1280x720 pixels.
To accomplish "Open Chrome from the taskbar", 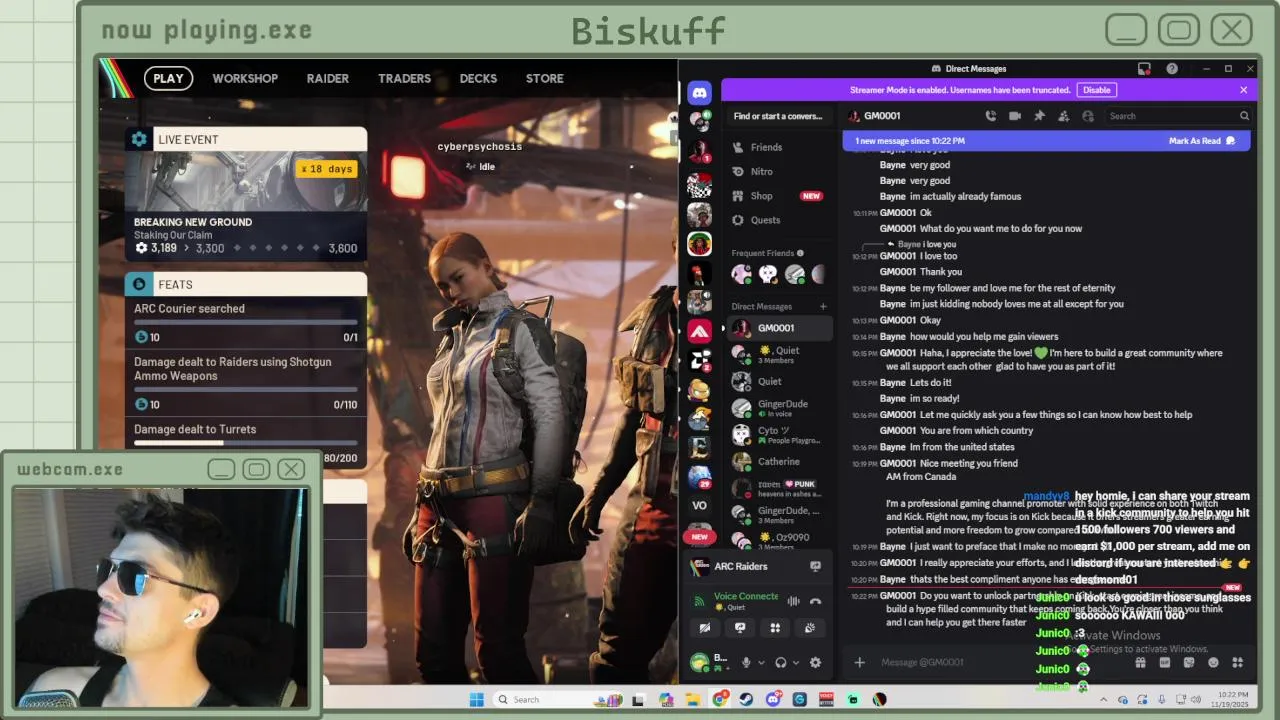I will [720, 699].
